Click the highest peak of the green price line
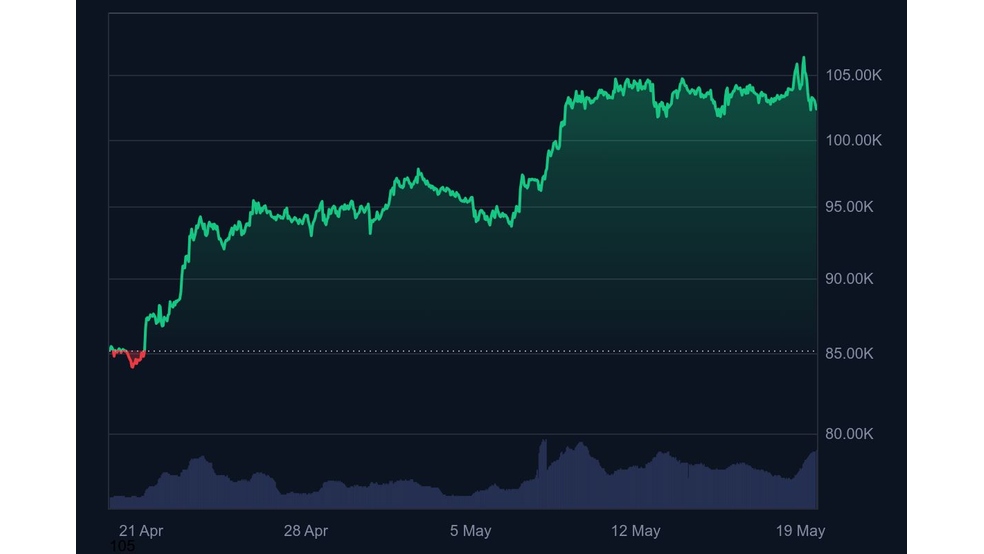The width and height of the screenshot is (984, 554). (x=803, y=58)
